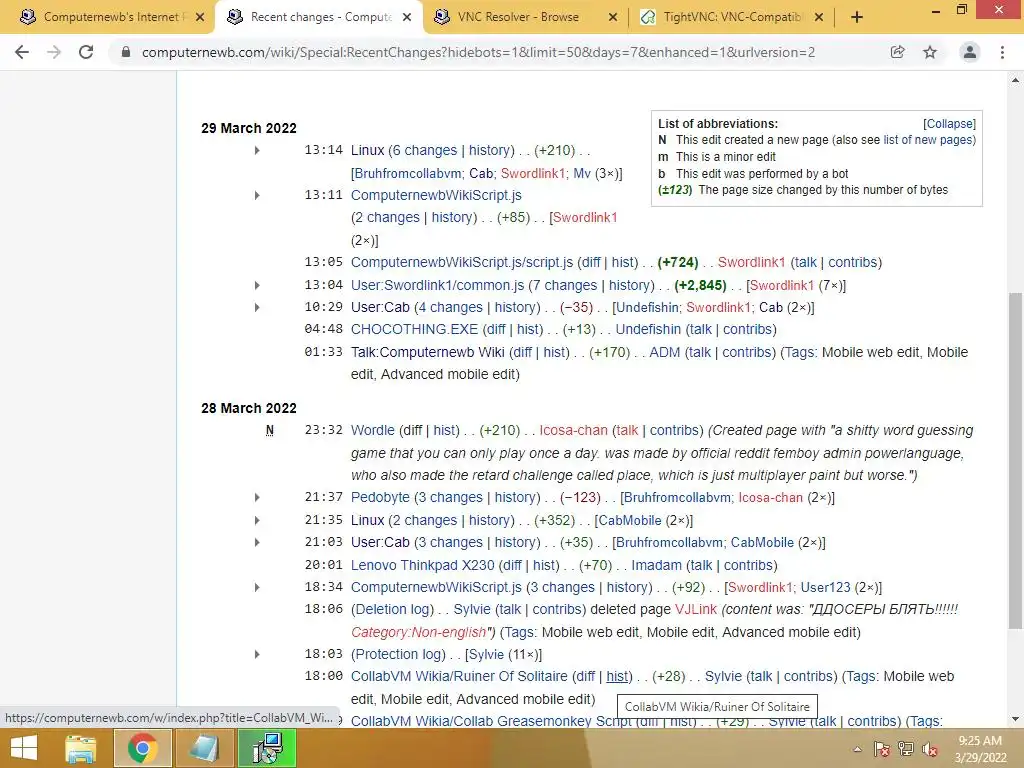The image size is (1024, 768).
Task: Switch to VNC Resolver - Browse tab
Action: tap(519, 17)
